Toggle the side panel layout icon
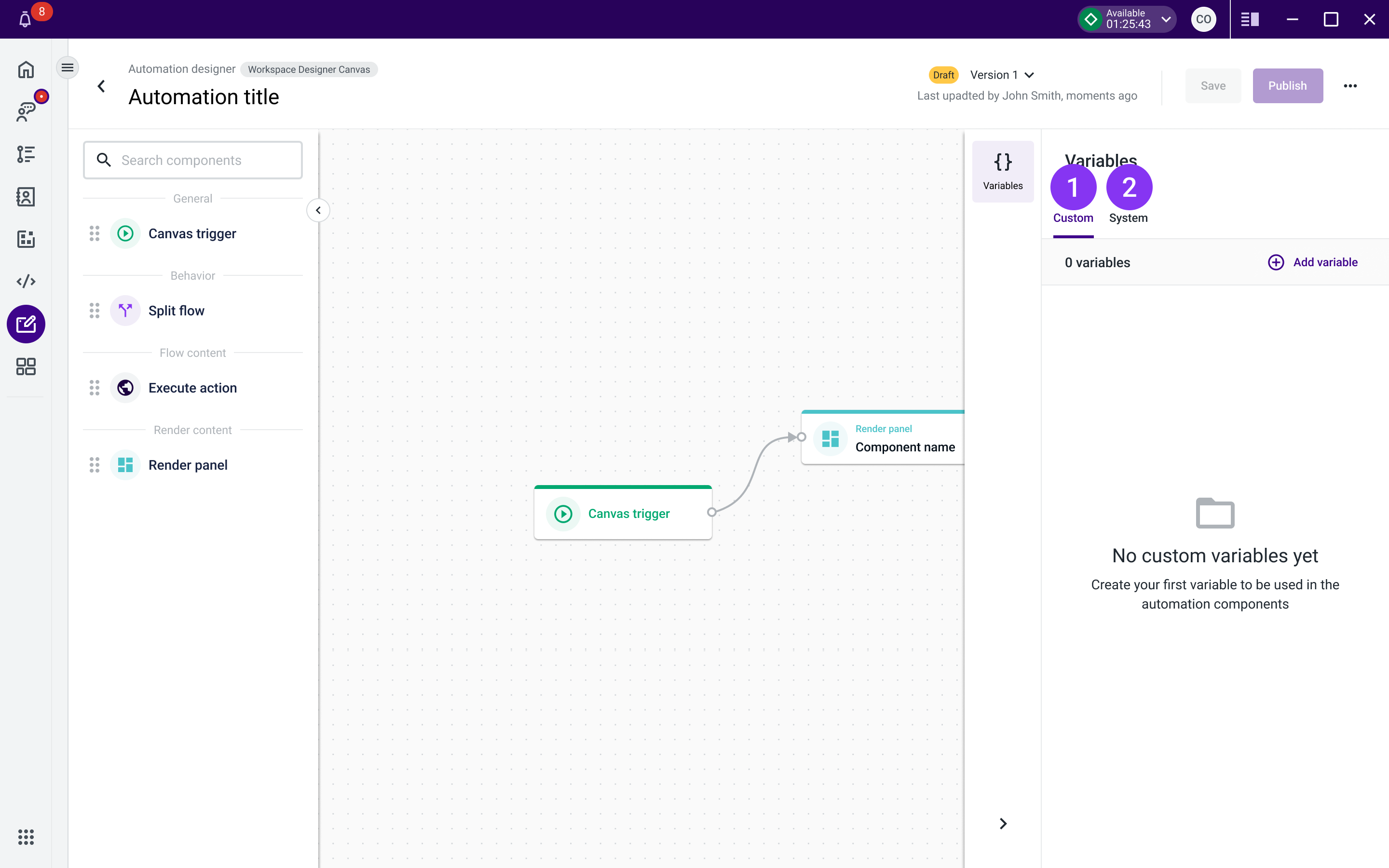Image resolution: width=1389 pixels, height=868 pixels. 1250,19
